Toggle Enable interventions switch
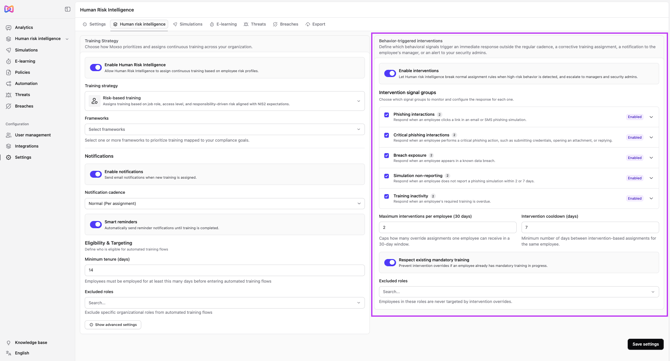Image resolution: width=670 pixels, height=361 pixels. [390, 73]
